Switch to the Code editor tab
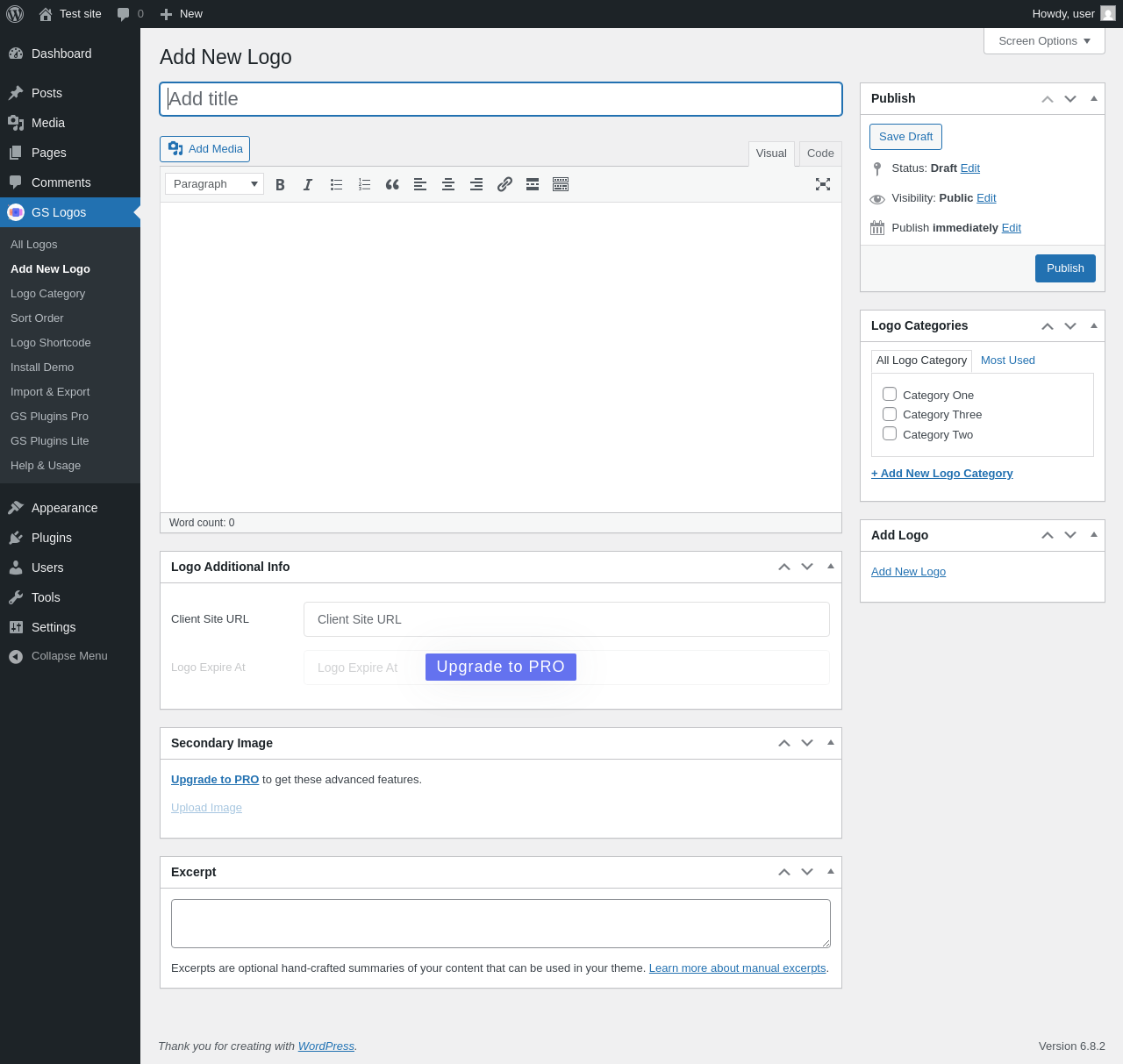Screen dimensions: 1123x1064 (820, 154)
